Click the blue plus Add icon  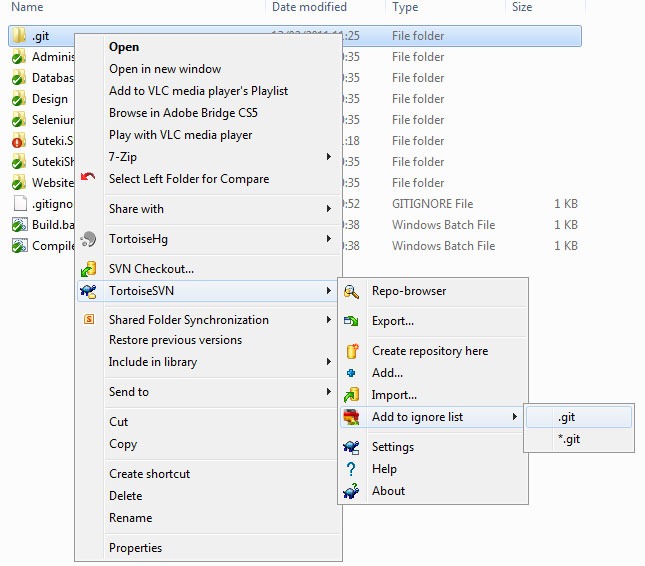pyautogui.click(x=351, y=373)
